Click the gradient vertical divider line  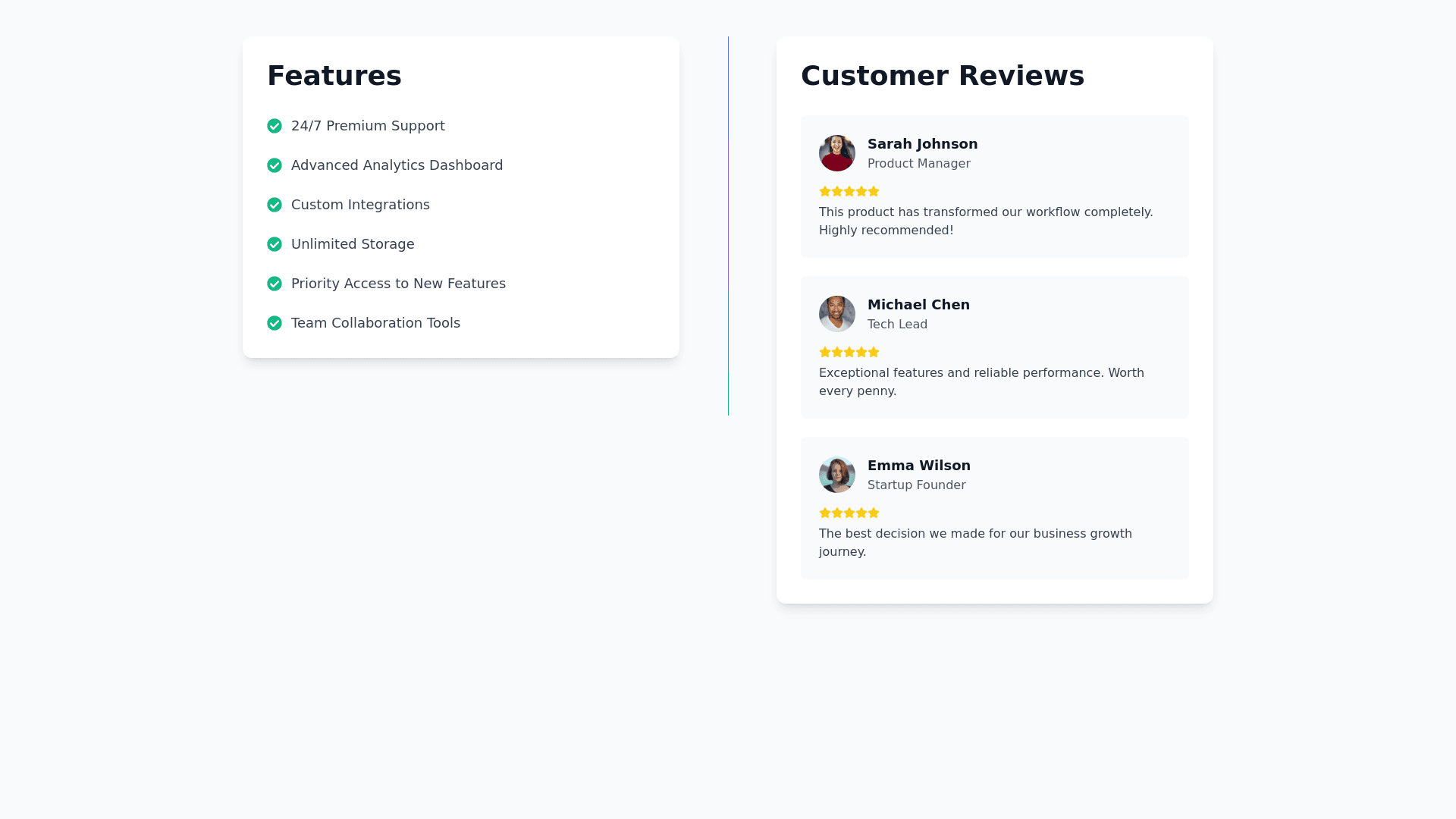728,226
